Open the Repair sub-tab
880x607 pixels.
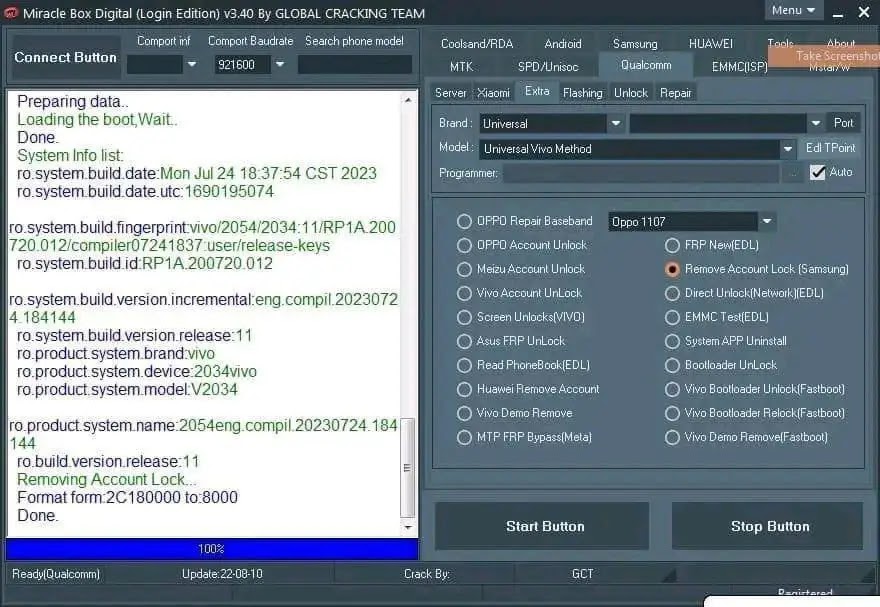point(676,93)
